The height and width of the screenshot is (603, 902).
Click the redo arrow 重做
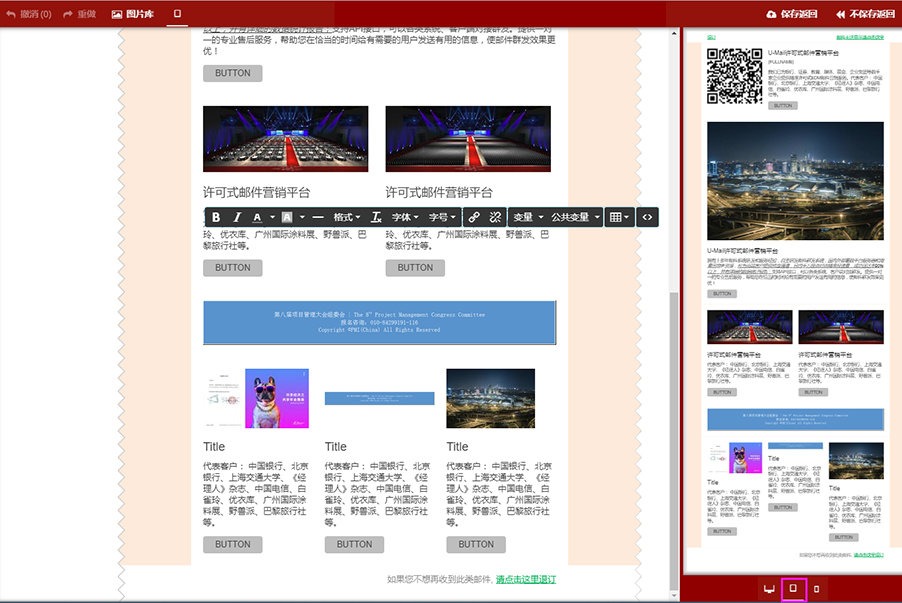79,14
